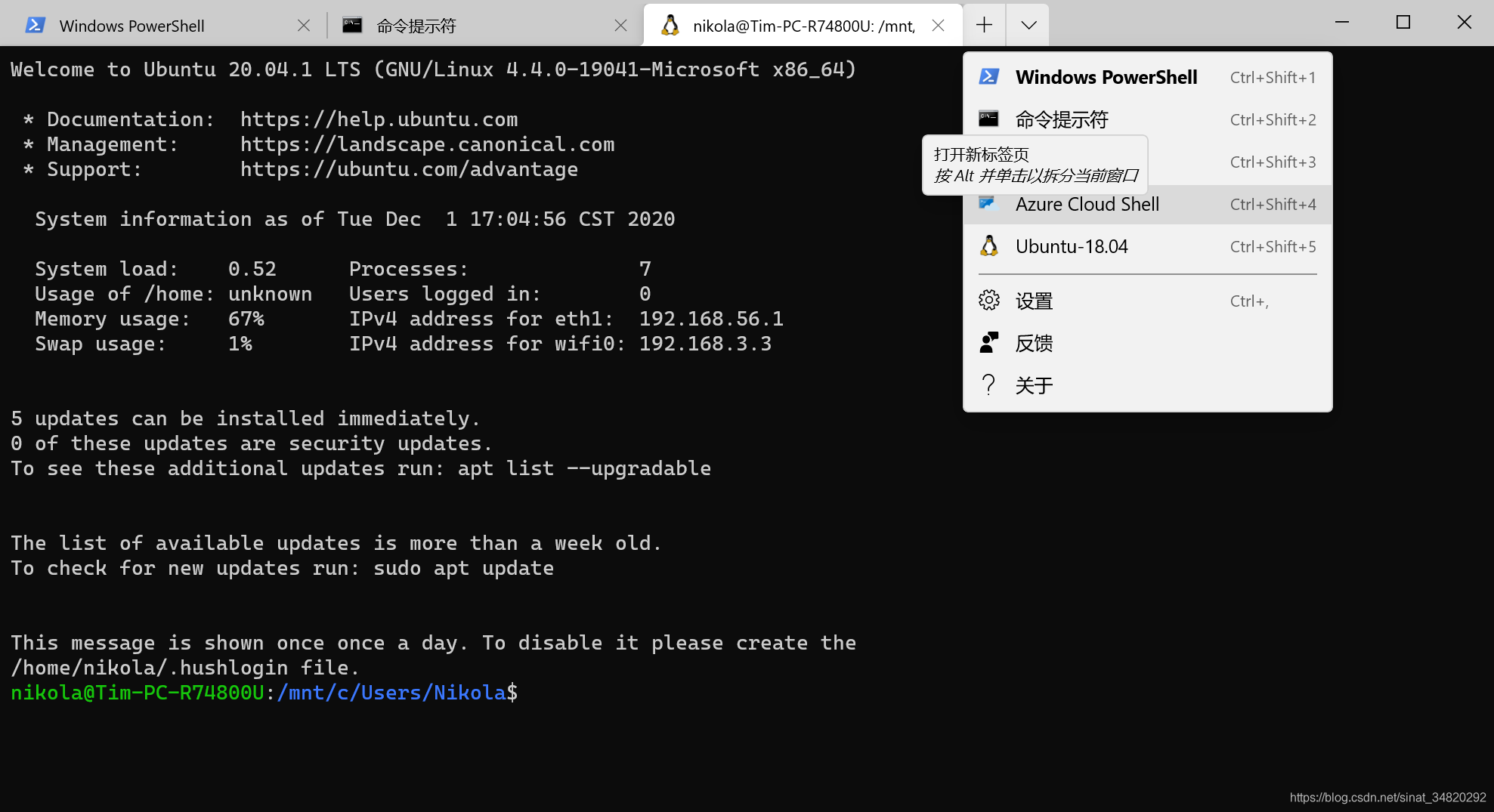The height and width of the screenshot is (812, 1494).
Task: Close the 命令提示符 tab
Action: point(620,26)
